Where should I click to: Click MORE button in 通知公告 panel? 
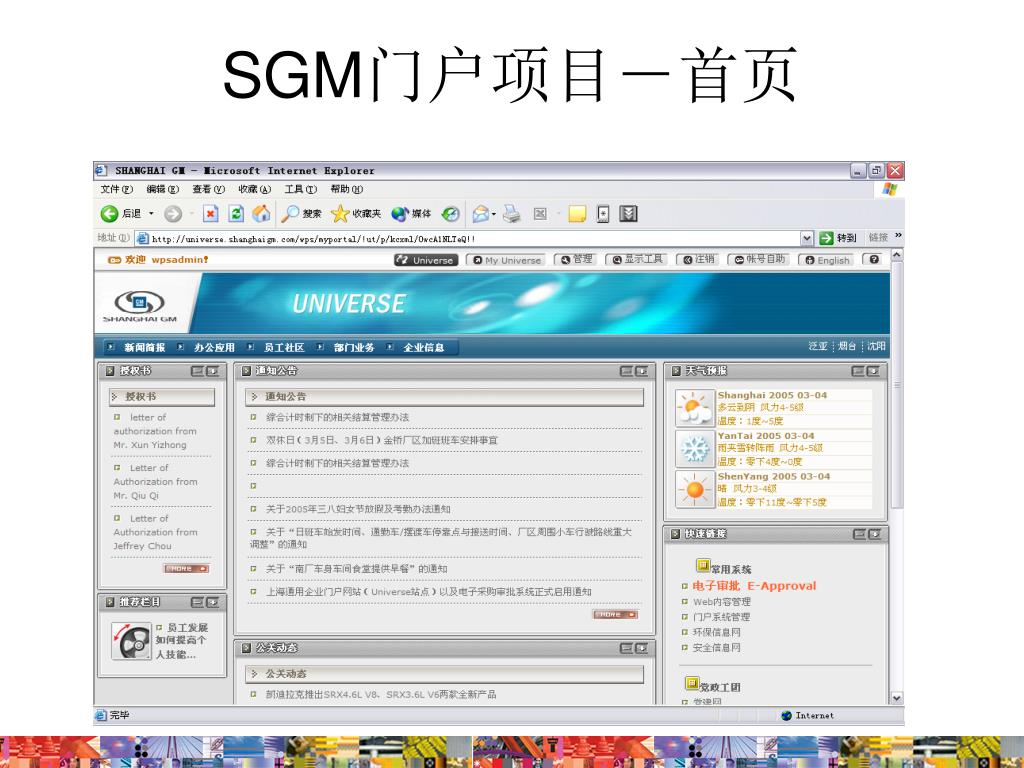[x=615, y=615]
